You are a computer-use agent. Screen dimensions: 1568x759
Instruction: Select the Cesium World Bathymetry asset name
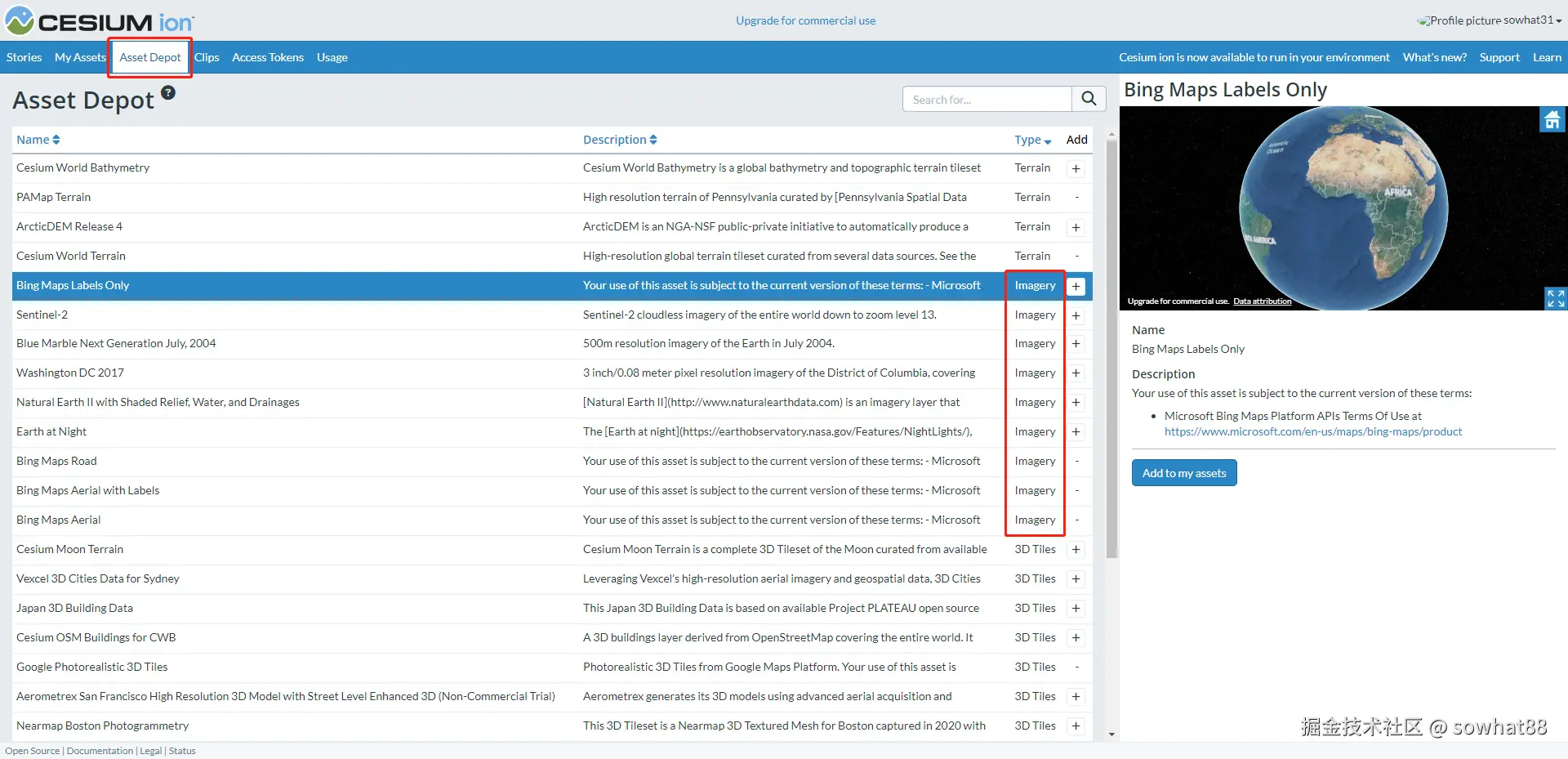83,167
